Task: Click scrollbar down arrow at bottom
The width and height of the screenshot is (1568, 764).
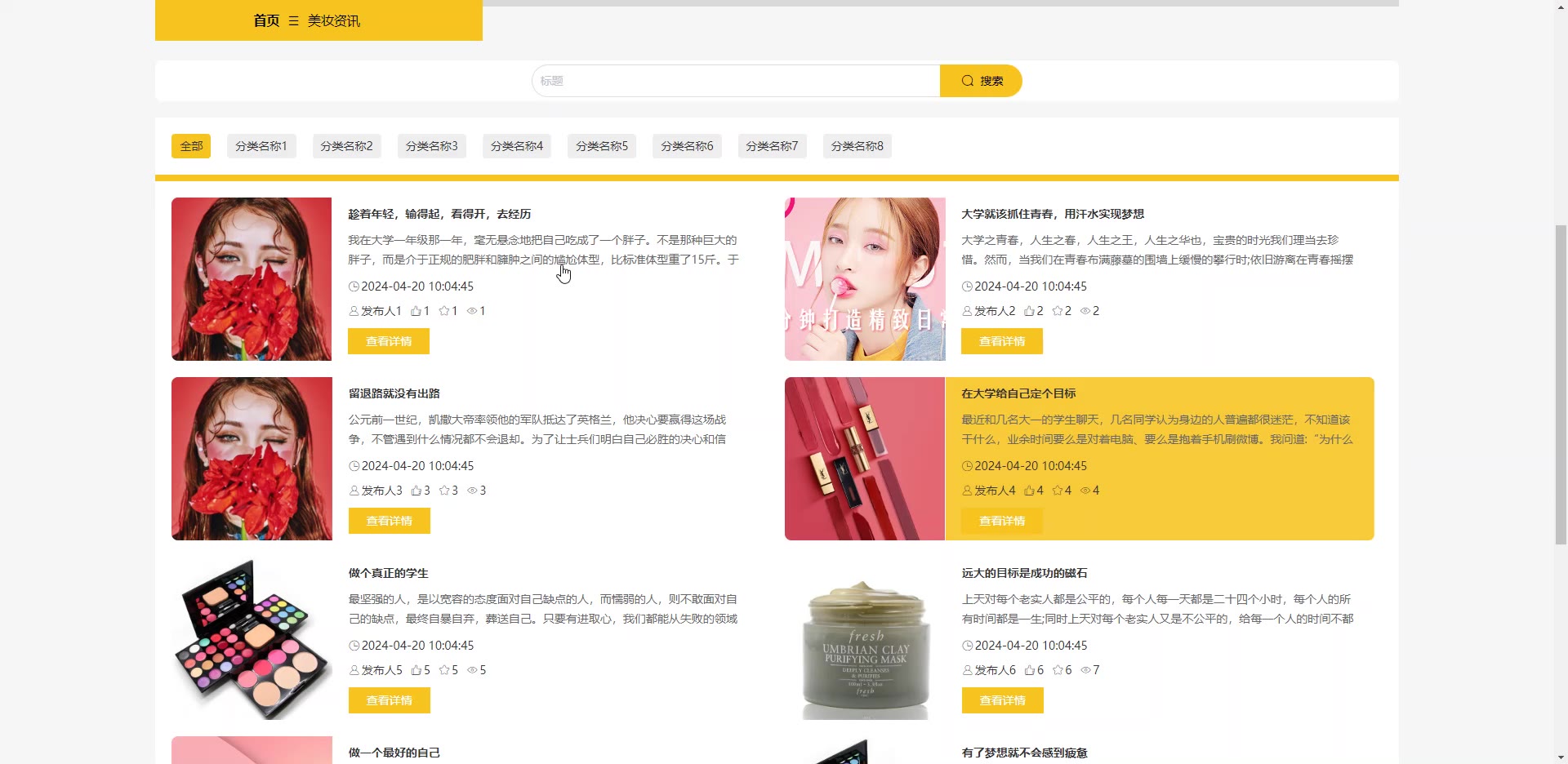Action: pyautogui.click(x=1561, y=757)
